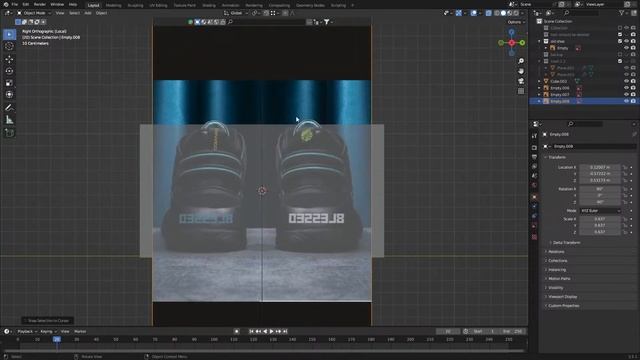Expand the Viewport Display panel
The width and height of the screenshot is (640, 360).
(561, 297)
